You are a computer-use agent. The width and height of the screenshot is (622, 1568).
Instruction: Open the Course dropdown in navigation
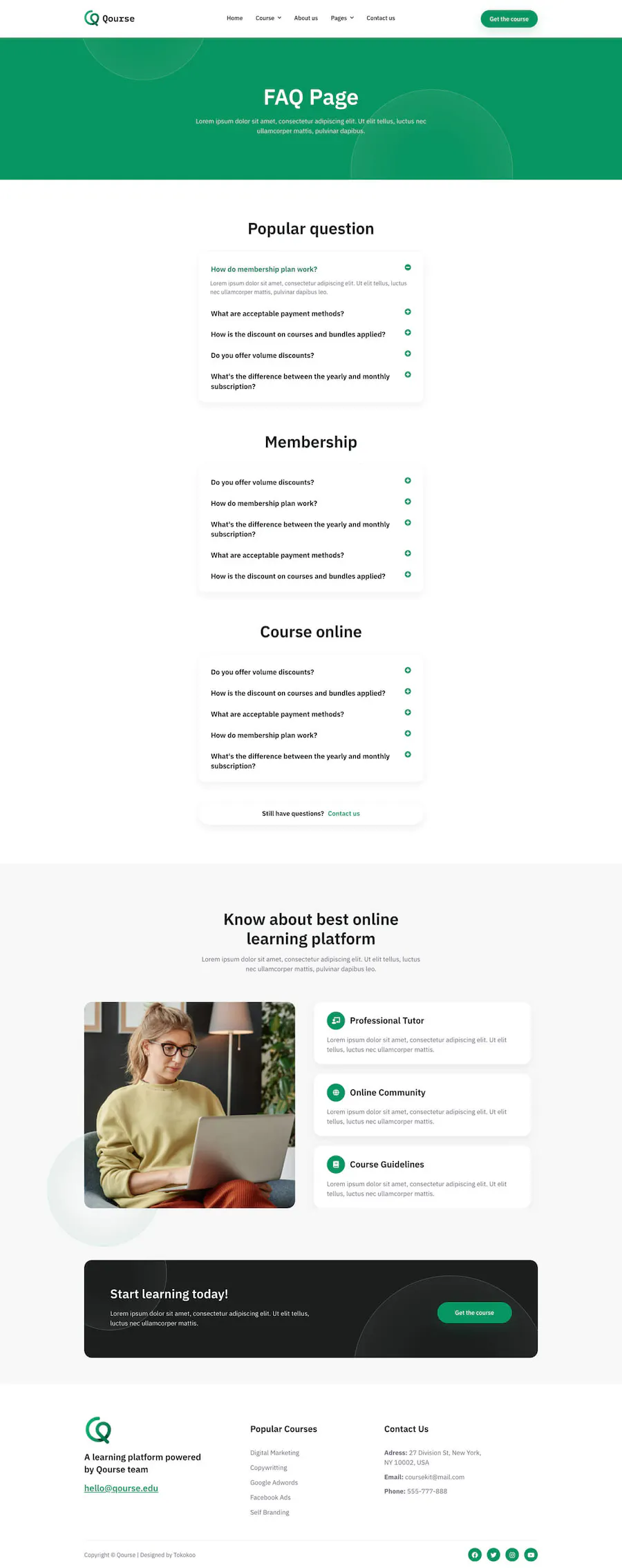click(268, 18)
